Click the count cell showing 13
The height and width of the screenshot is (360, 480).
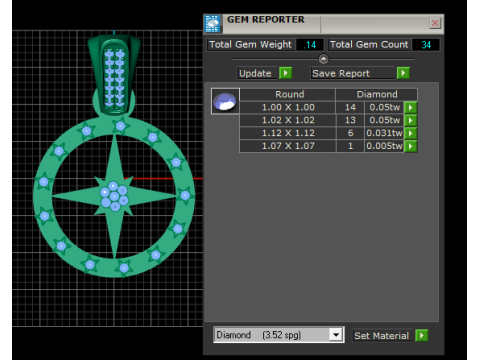pyautogui.click(x=350, y=120)
